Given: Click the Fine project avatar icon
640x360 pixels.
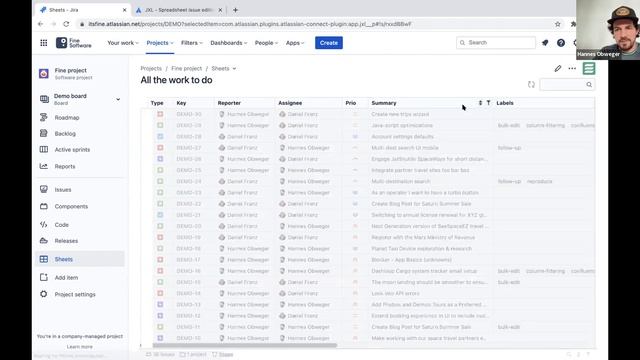Looking at the screenshot, I should coord(44,73).
